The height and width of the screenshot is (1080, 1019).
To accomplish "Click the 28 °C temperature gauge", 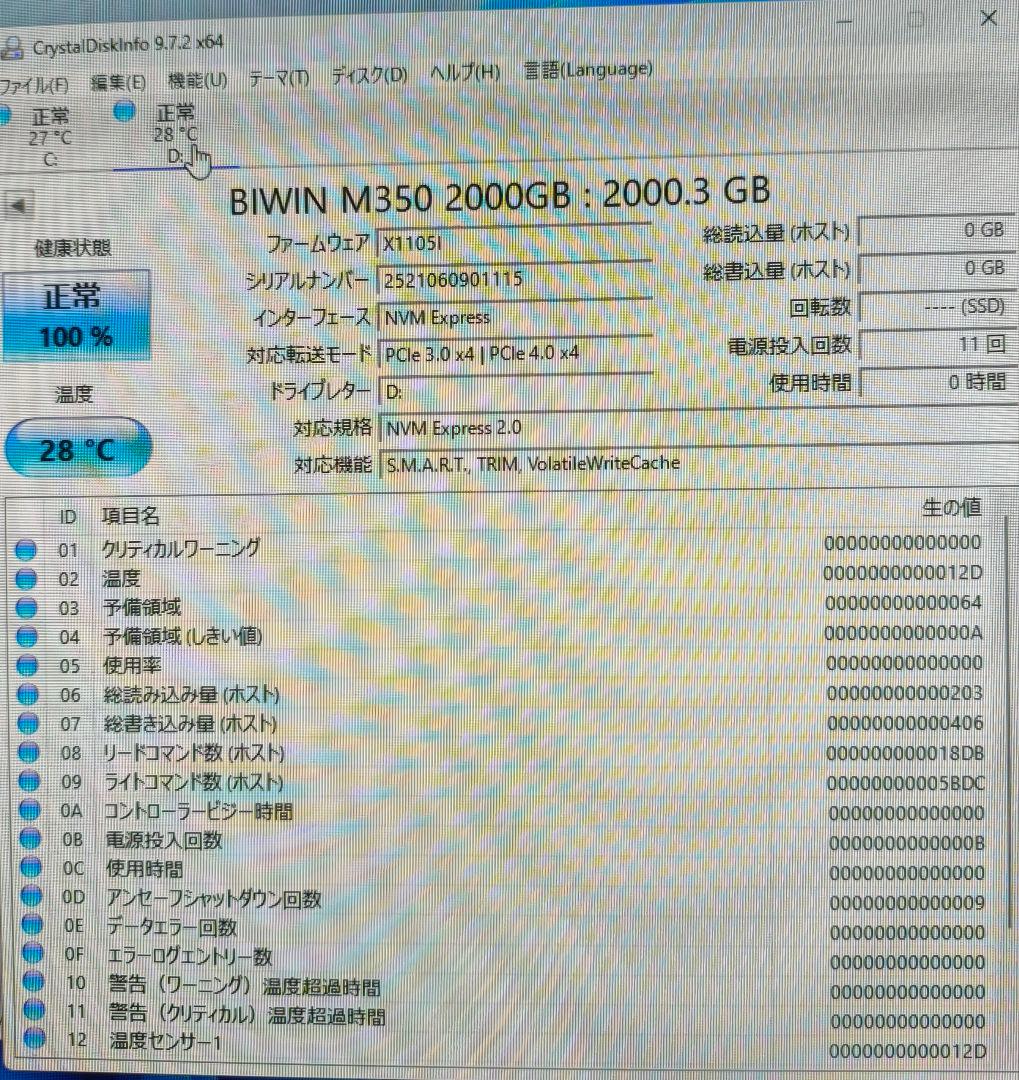I will click(x=77, y=447).
